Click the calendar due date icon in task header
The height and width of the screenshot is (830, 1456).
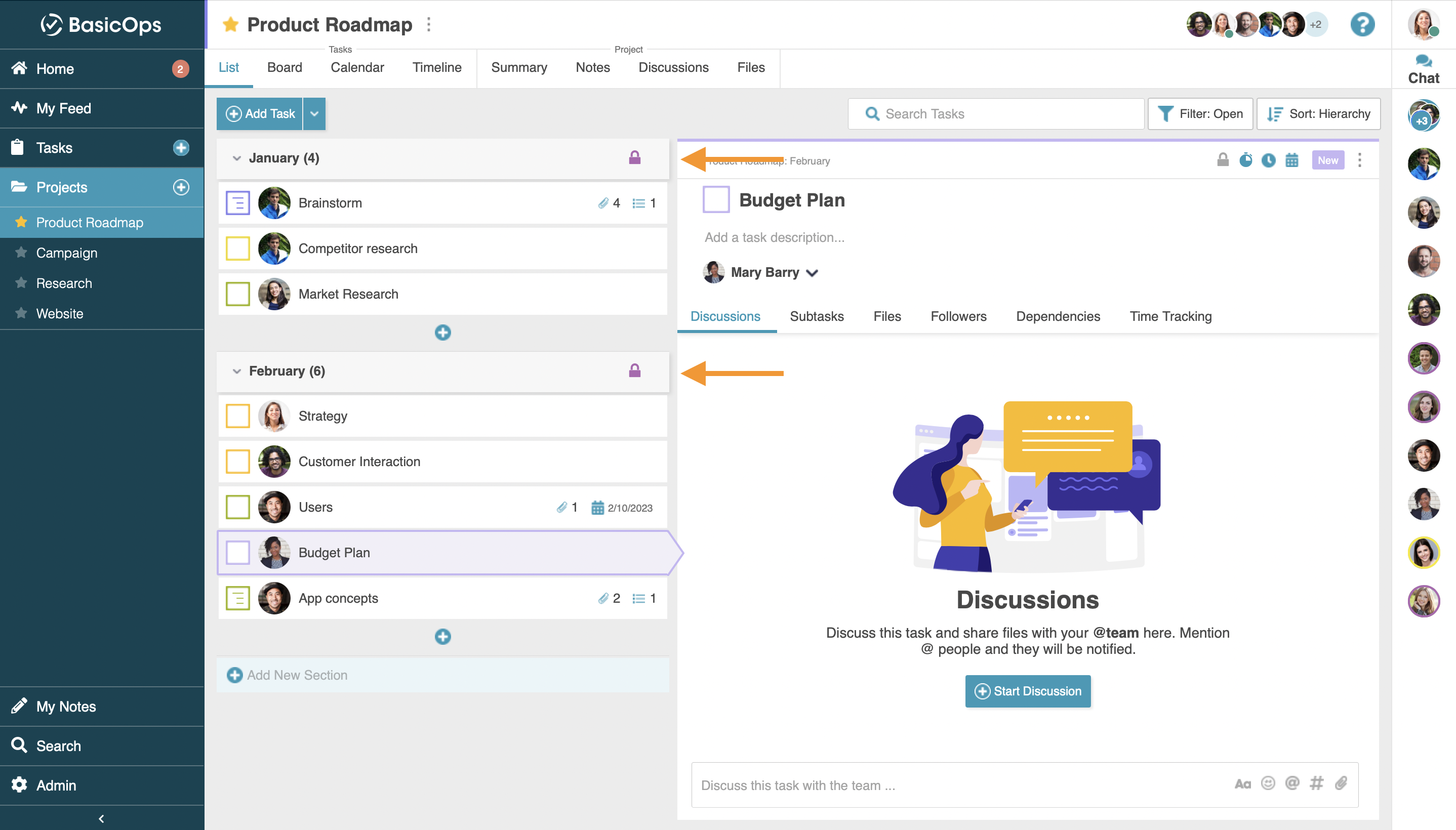coord(1292,160)
